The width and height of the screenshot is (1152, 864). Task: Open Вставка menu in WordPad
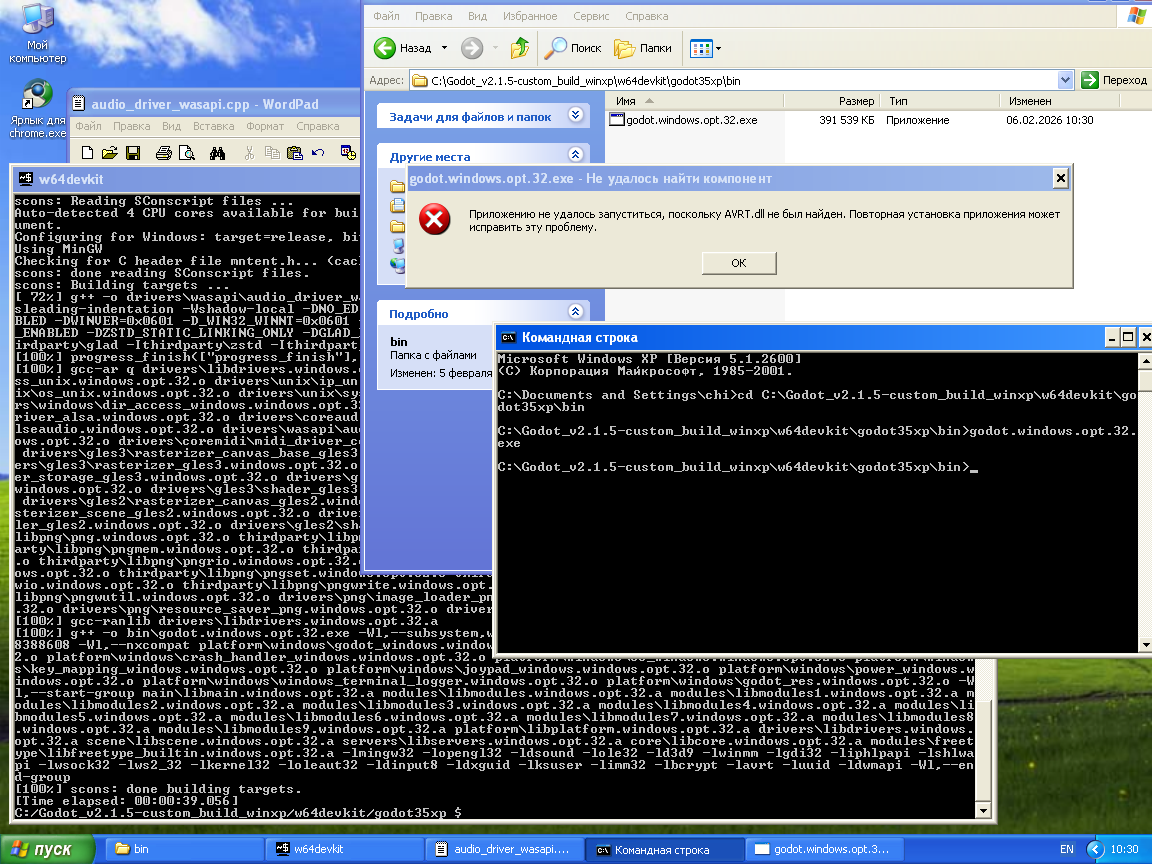click(x=213, y=126)
